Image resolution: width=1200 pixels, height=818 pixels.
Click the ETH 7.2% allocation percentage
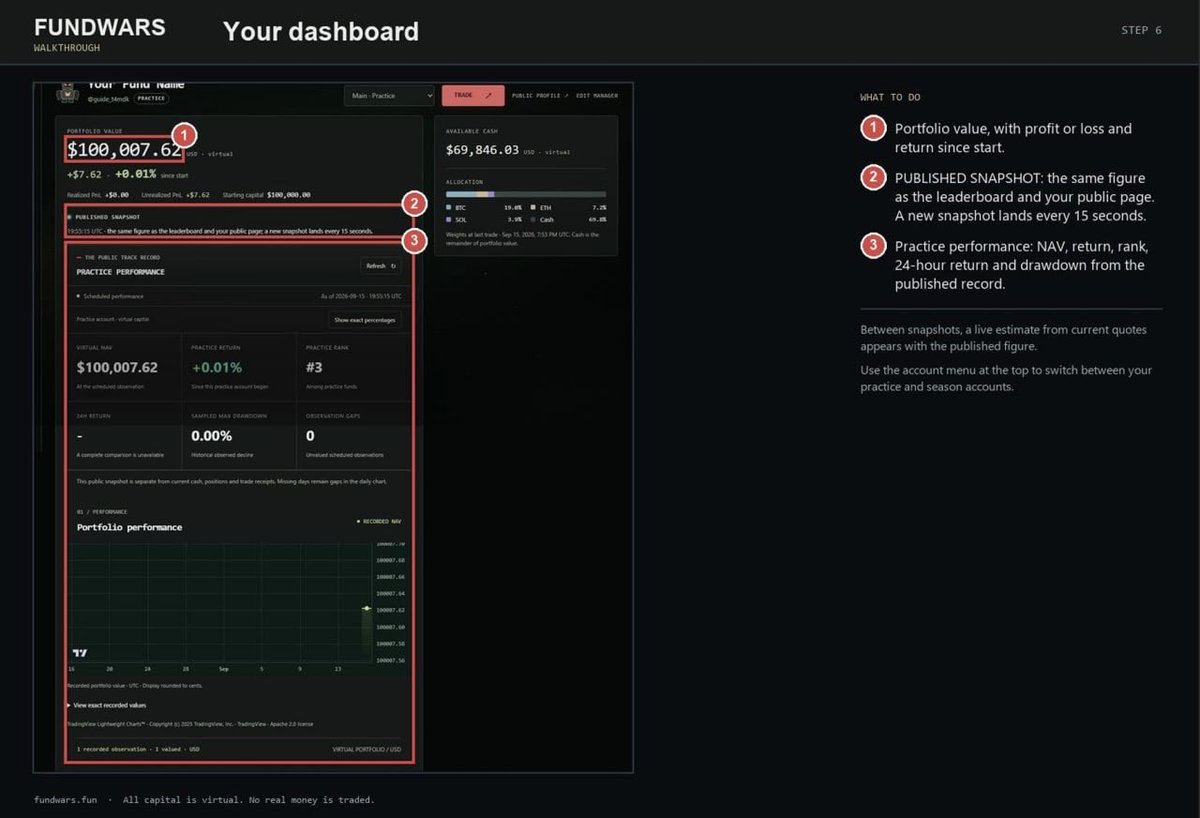click(x=599, y=207)
